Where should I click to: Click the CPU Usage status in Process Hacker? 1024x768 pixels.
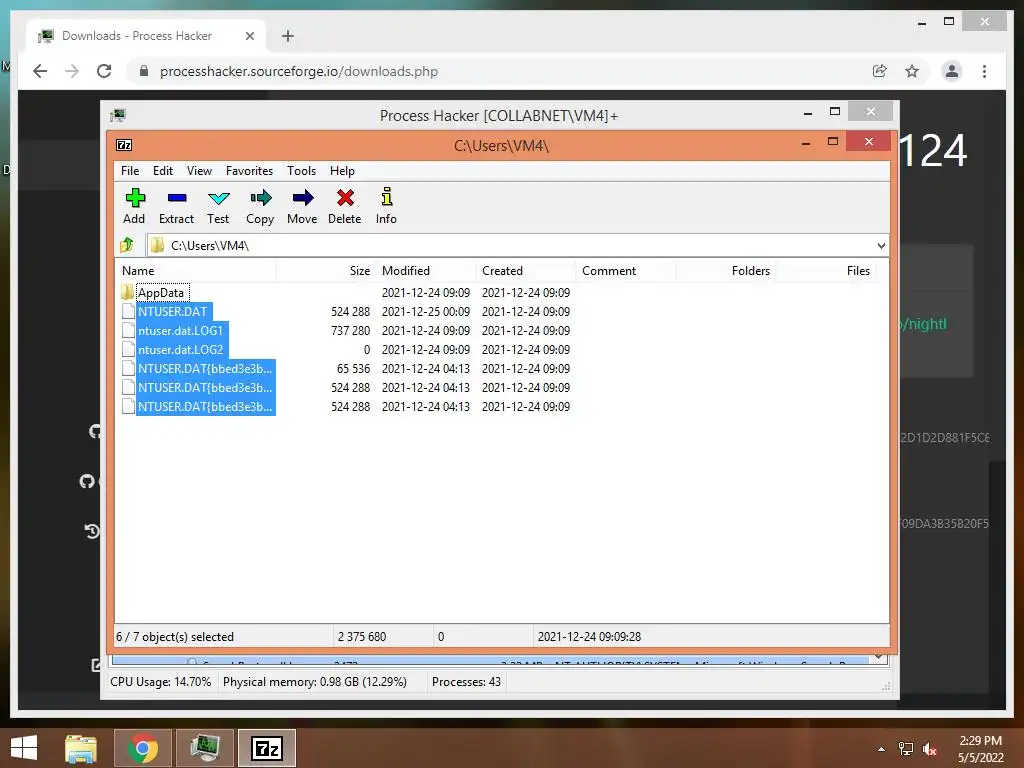(161, 682)
